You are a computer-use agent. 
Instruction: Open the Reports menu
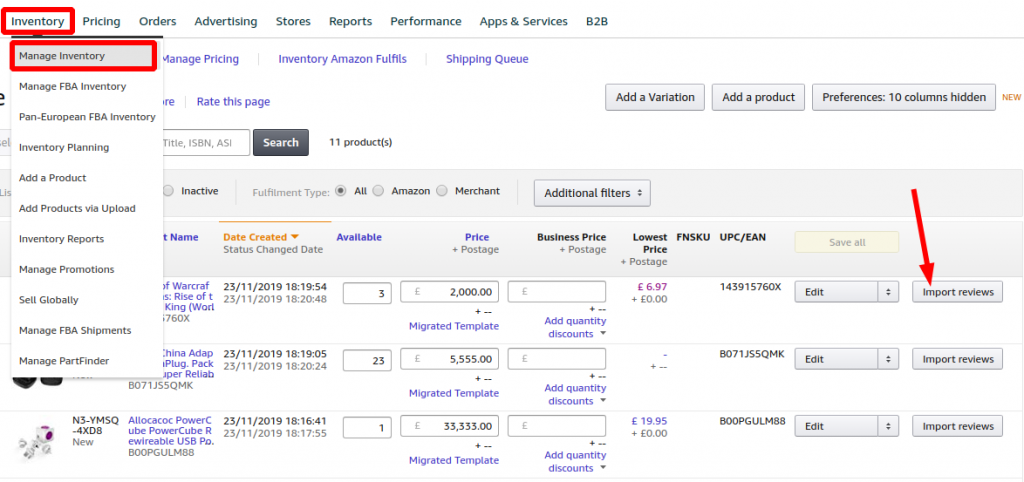coord(351,22)
